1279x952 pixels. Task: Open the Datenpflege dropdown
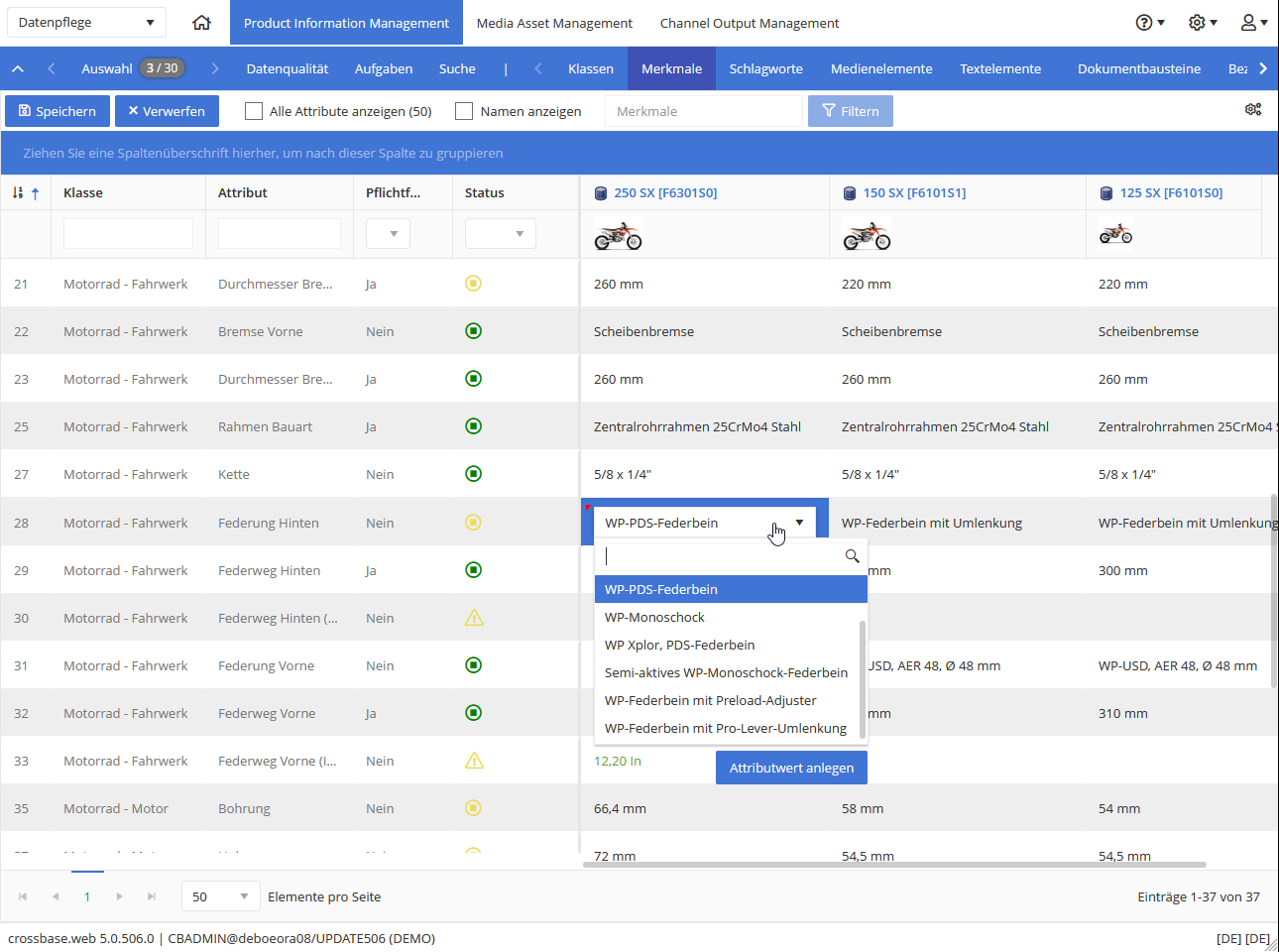pos(86,22)
